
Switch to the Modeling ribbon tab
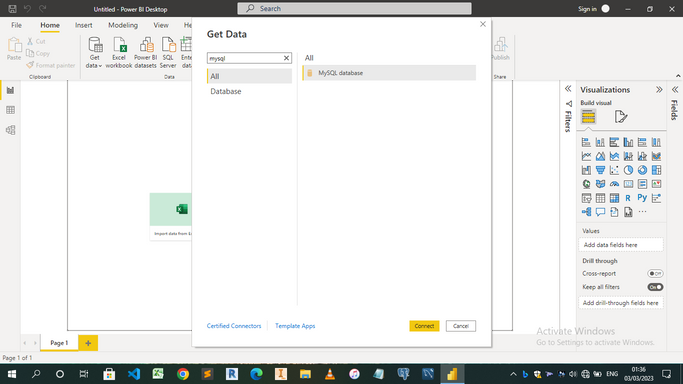(x=123, y=25)
